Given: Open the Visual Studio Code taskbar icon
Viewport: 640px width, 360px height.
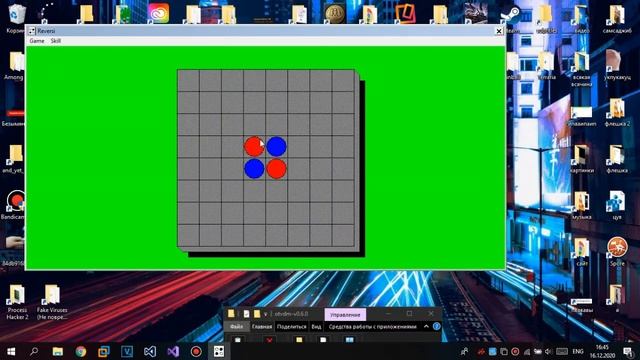Looking at the screenshot, I should point(150,351).
